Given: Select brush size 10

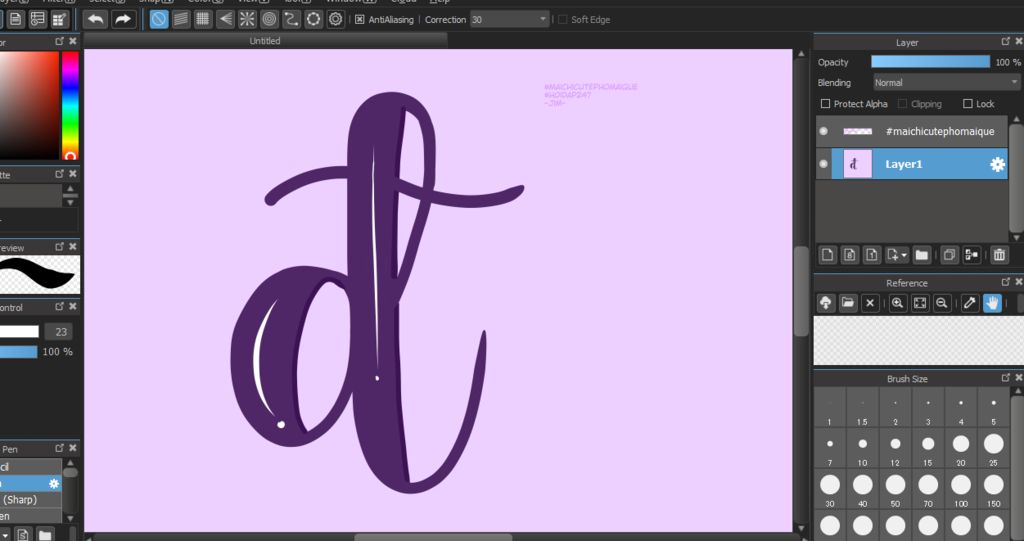Looking at the screenshot, I should pyautogui.click(x=863, y=450).
